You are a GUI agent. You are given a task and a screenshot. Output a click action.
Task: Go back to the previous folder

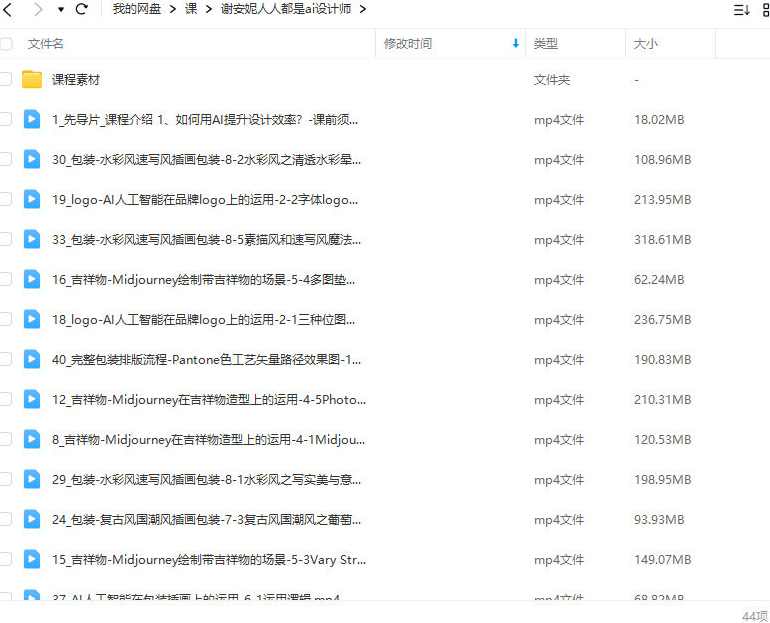8,9
